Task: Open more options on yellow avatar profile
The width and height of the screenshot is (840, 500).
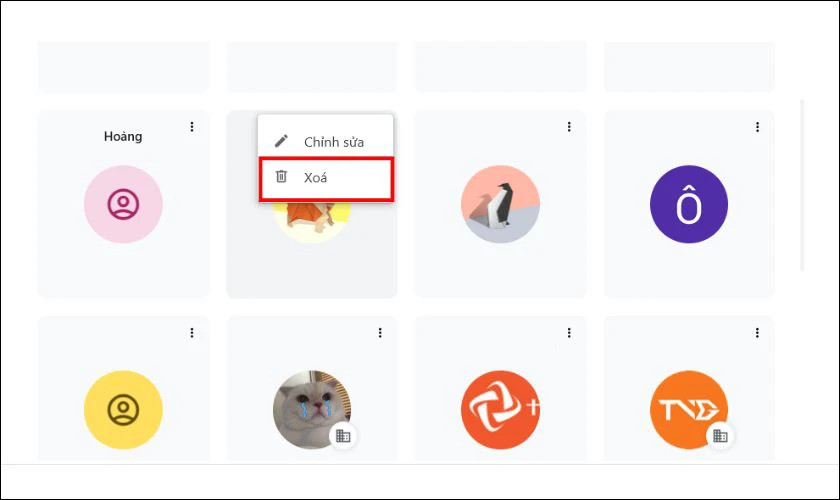Action: [x=192, y=333]
